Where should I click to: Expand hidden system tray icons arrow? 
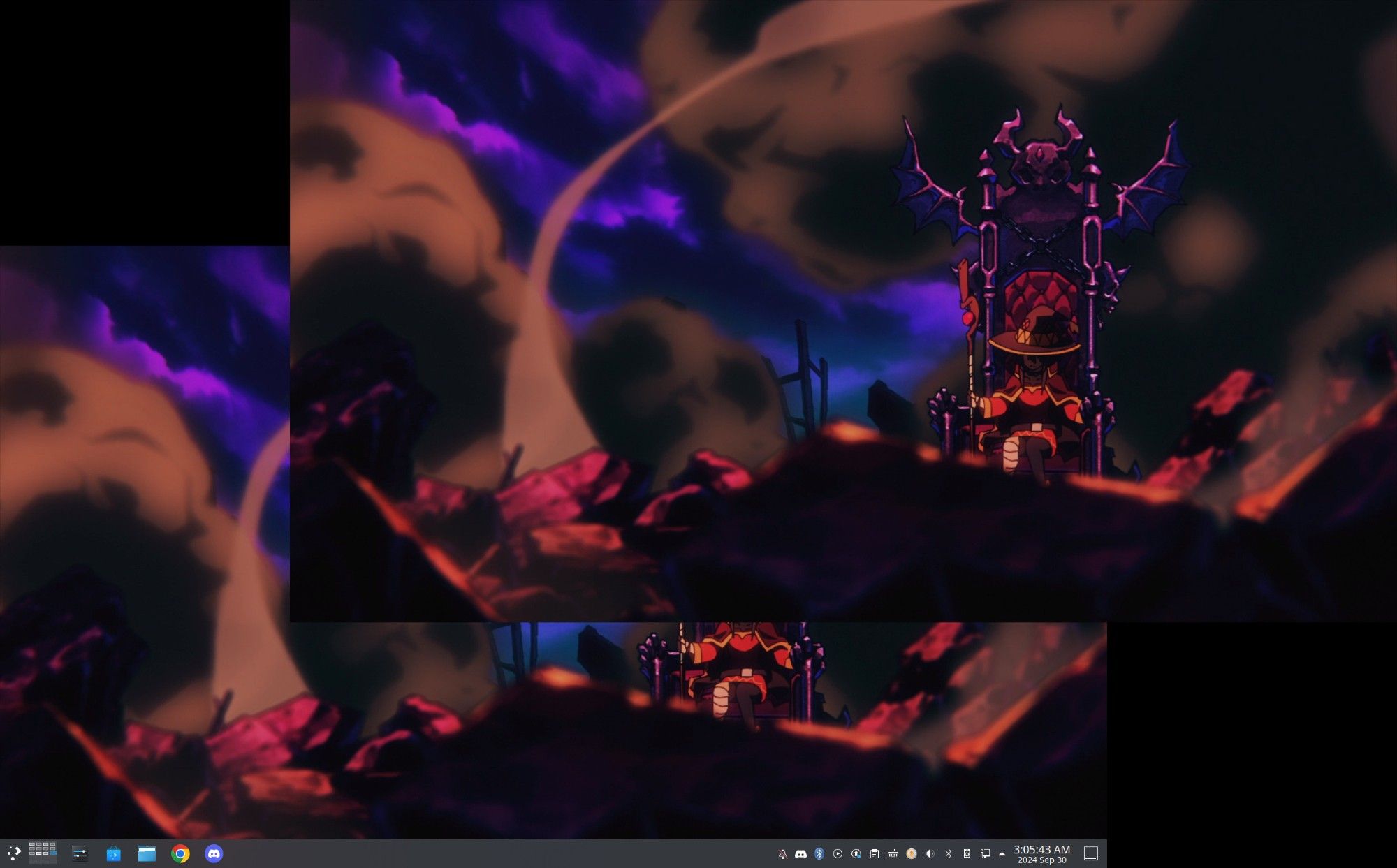pyautogui.click(x=1002, y=853)
